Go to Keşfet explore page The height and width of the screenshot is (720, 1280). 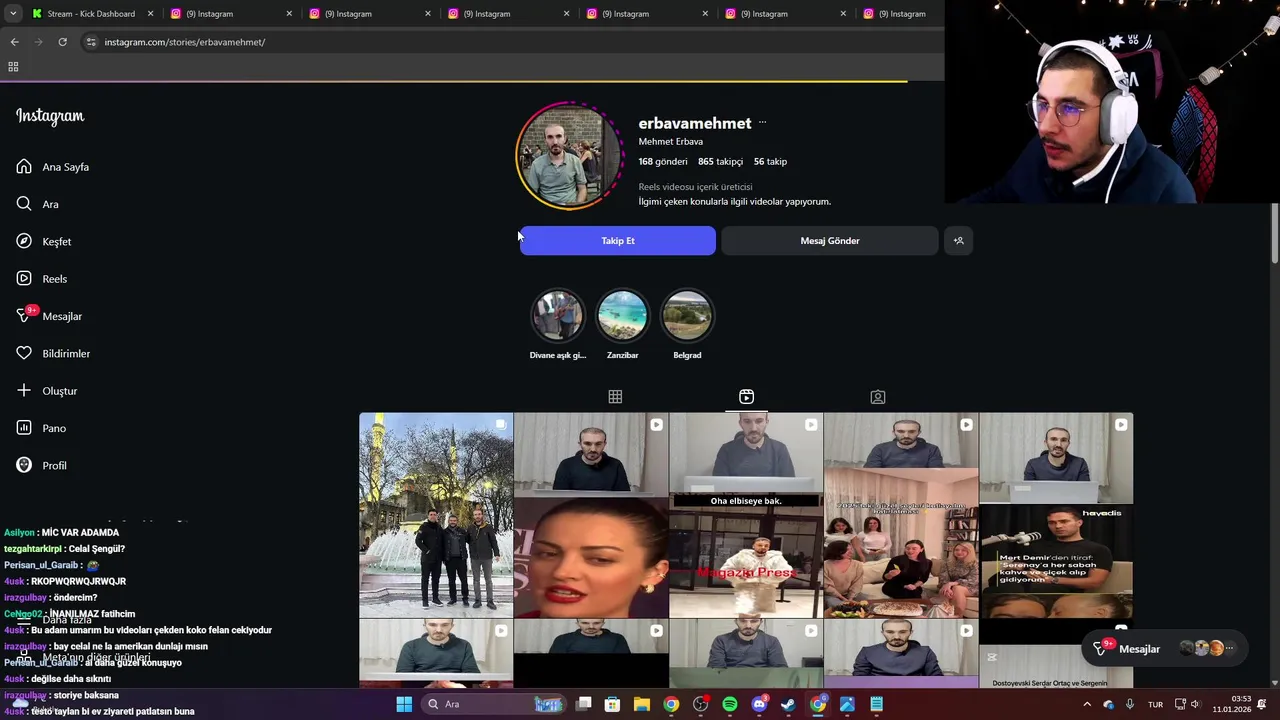click(x=43, y=241)
